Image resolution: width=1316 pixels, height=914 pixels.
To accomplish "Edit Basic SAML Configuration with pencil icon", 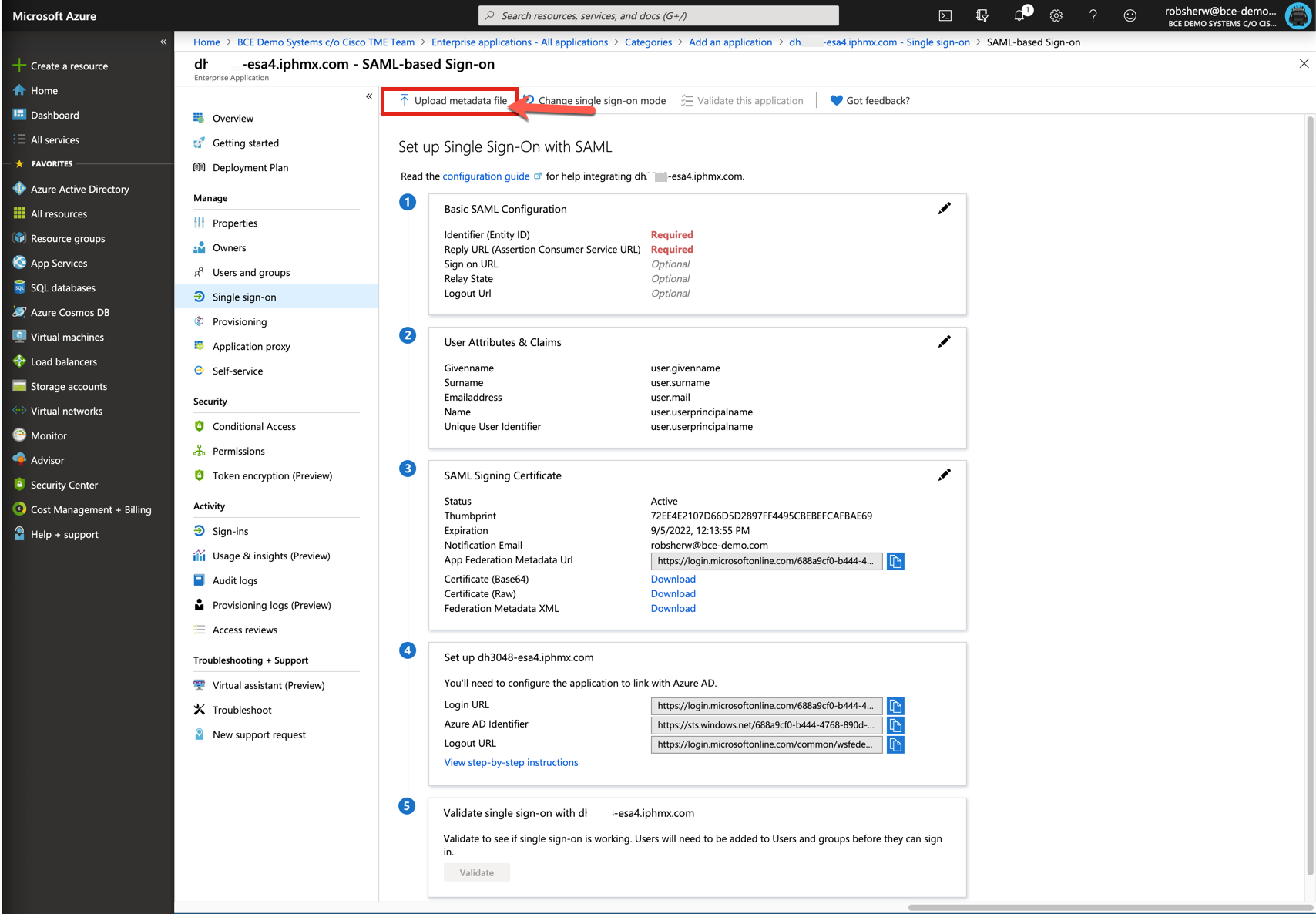I will [x=944, y=209].
